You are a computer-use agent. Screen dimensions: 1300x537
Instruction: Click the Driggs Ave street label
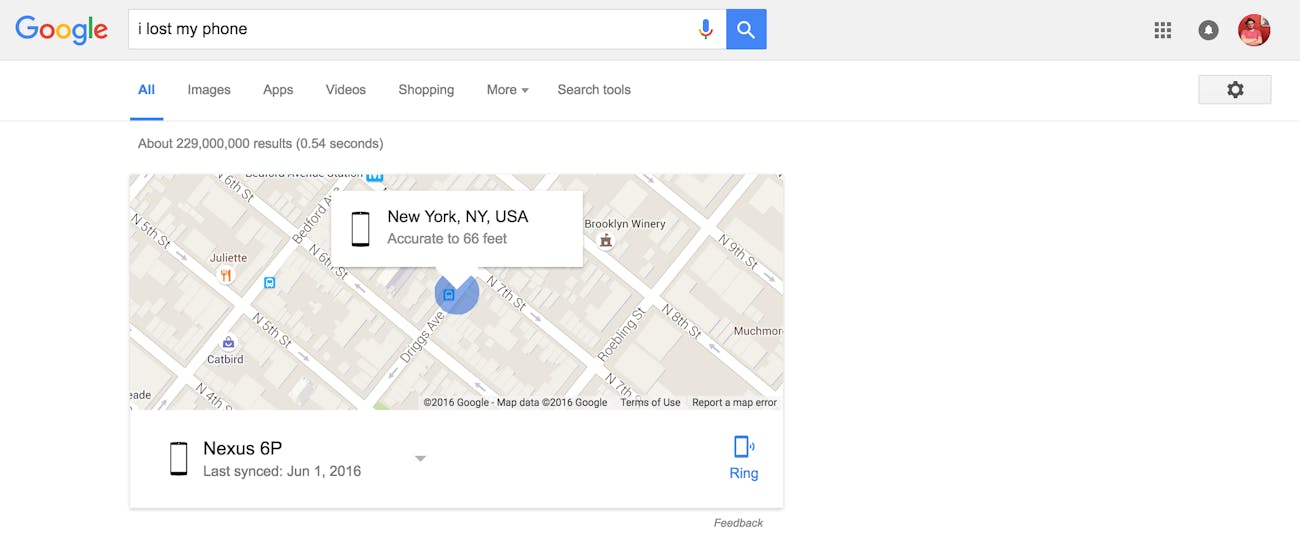[x=424, y=336]
